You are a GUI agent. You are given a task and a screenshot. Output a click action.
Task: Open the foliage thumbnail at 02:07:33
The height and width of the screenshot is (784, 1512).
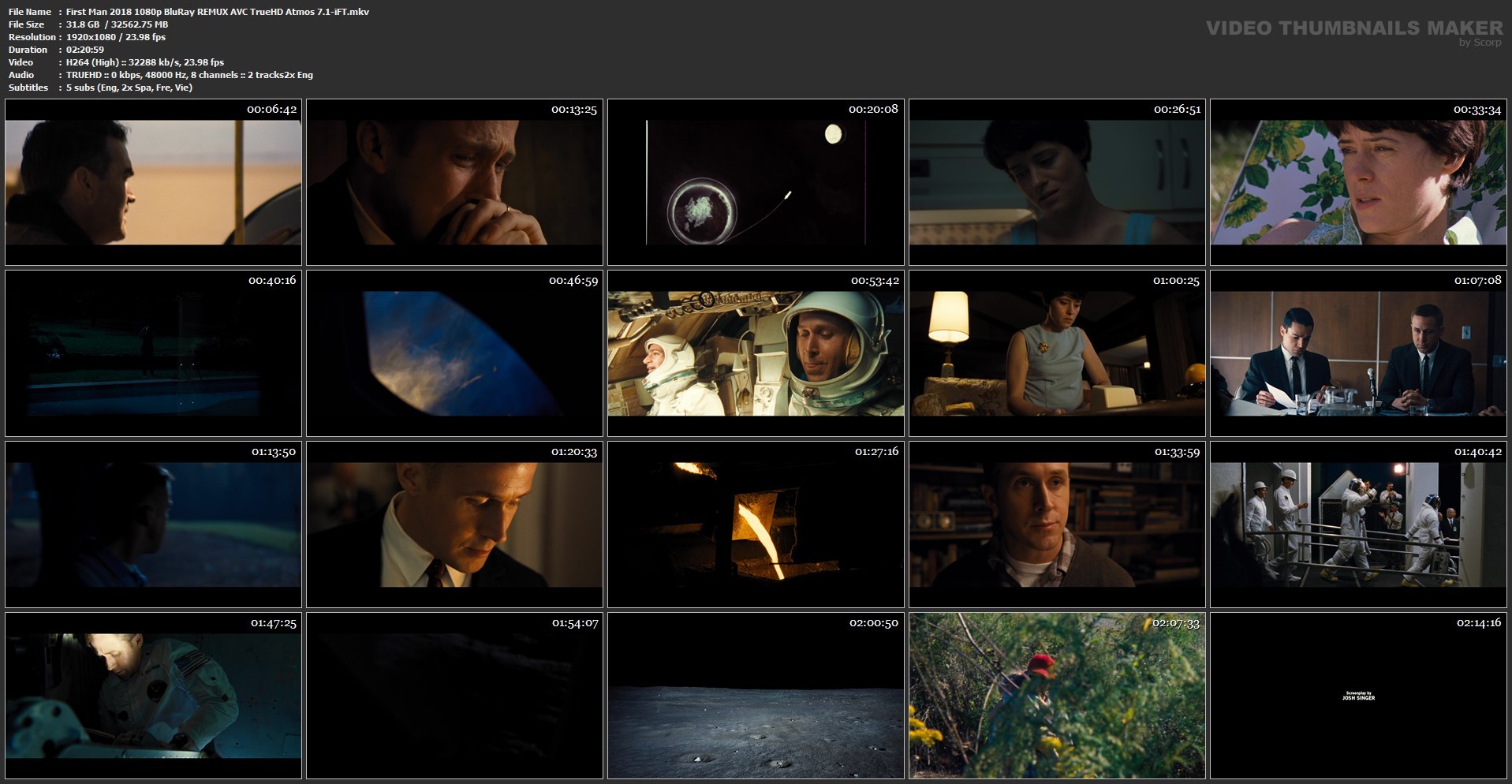tap(1057, 696)
